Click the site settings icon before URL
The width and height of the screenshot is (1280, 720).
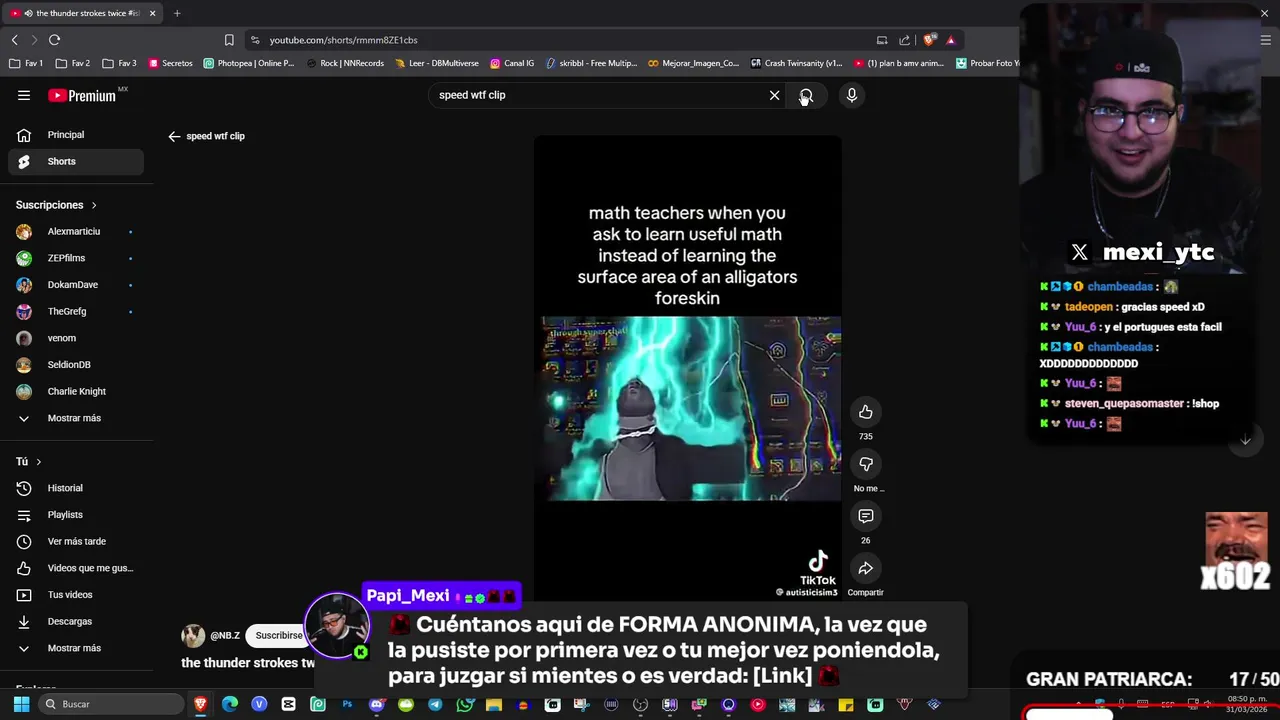click(x=255, y=40)
